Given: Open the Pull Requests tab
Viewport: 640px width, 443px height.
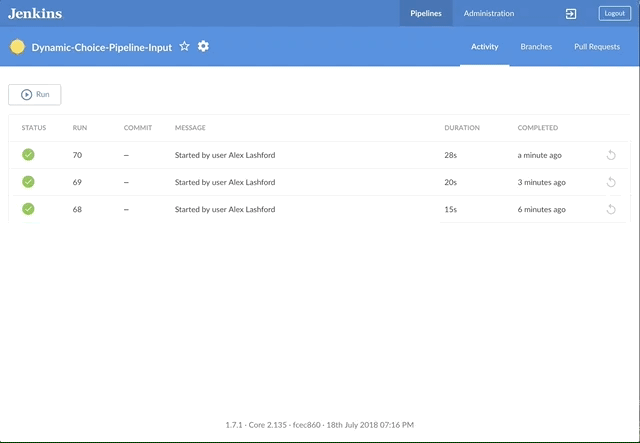Looking at the screenshot, I should [596, 47].
